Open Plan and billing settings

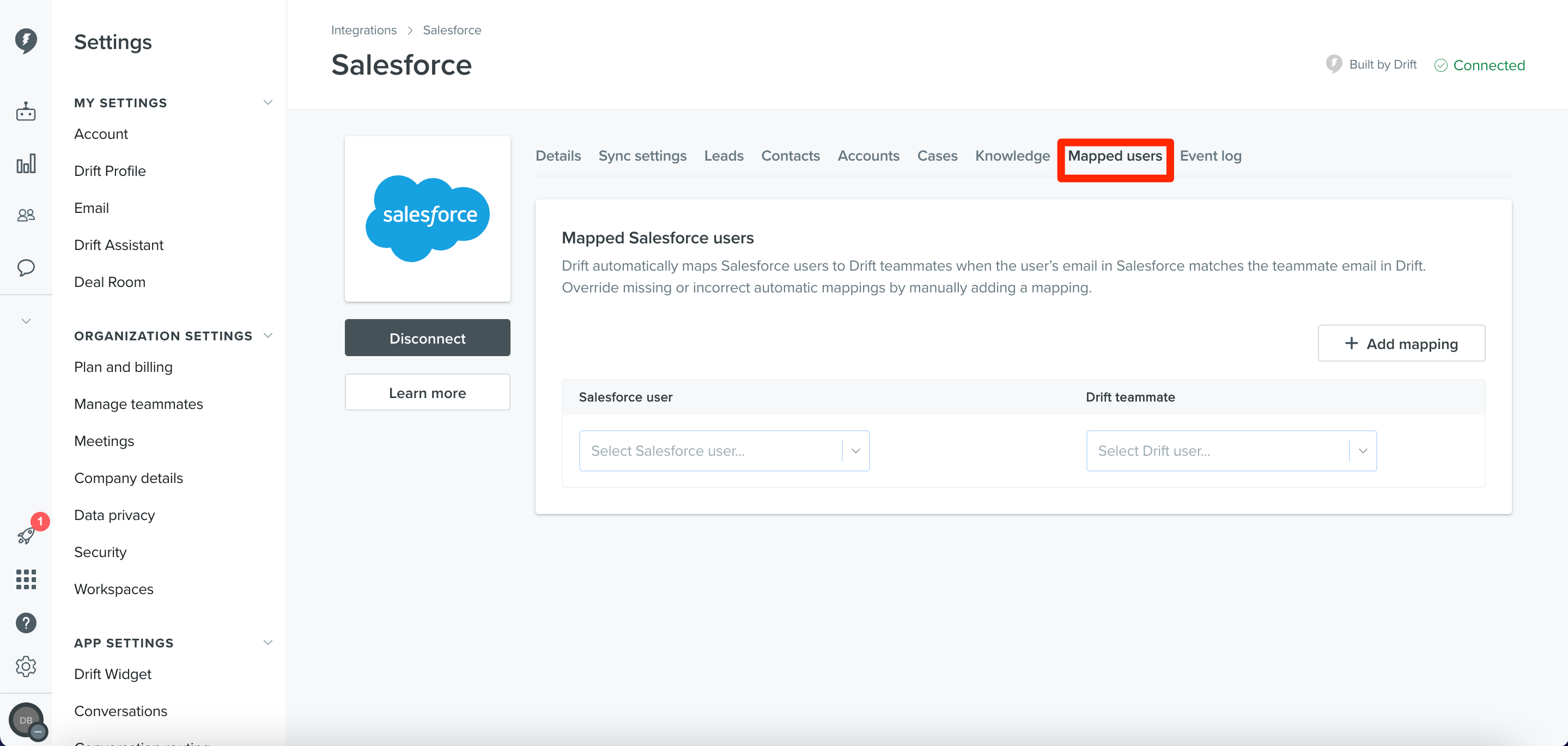click(x=123, y=367)
